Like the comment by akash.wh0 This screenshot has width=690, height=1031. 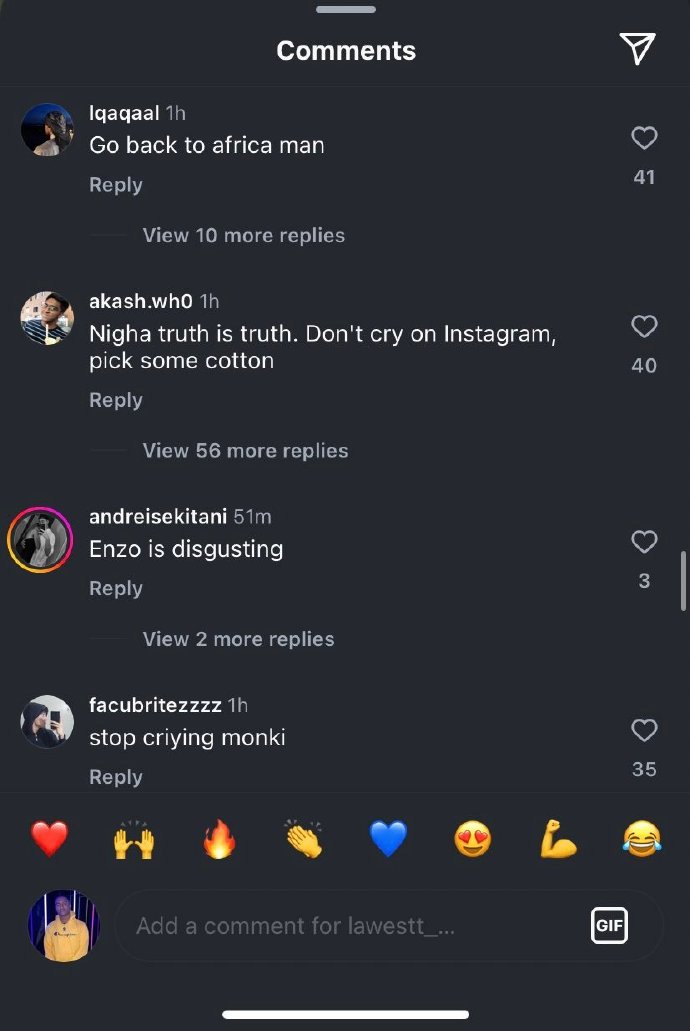pyautogui.click(x=644, y=326)
